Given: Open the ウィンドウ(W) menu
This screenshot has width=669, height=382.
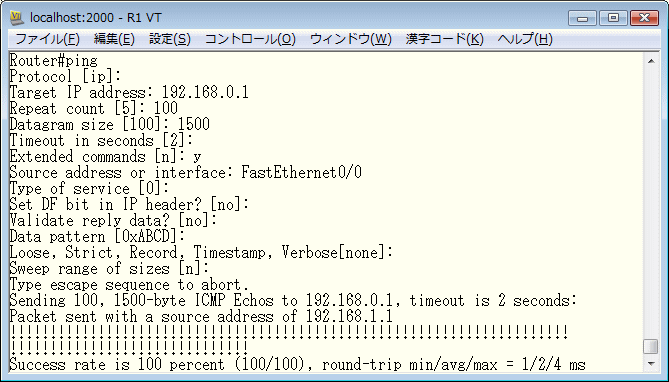Looking at the screenshot, I should point(351,39).
